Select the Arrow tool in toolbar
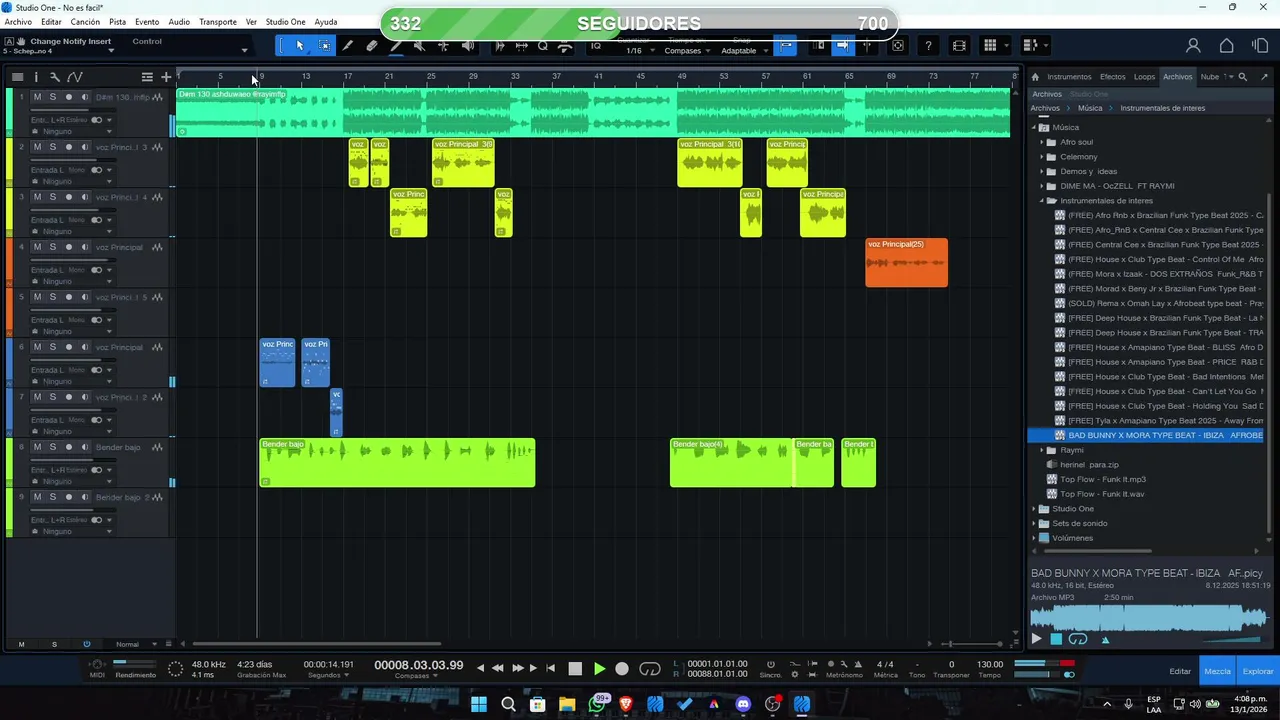 299,45
